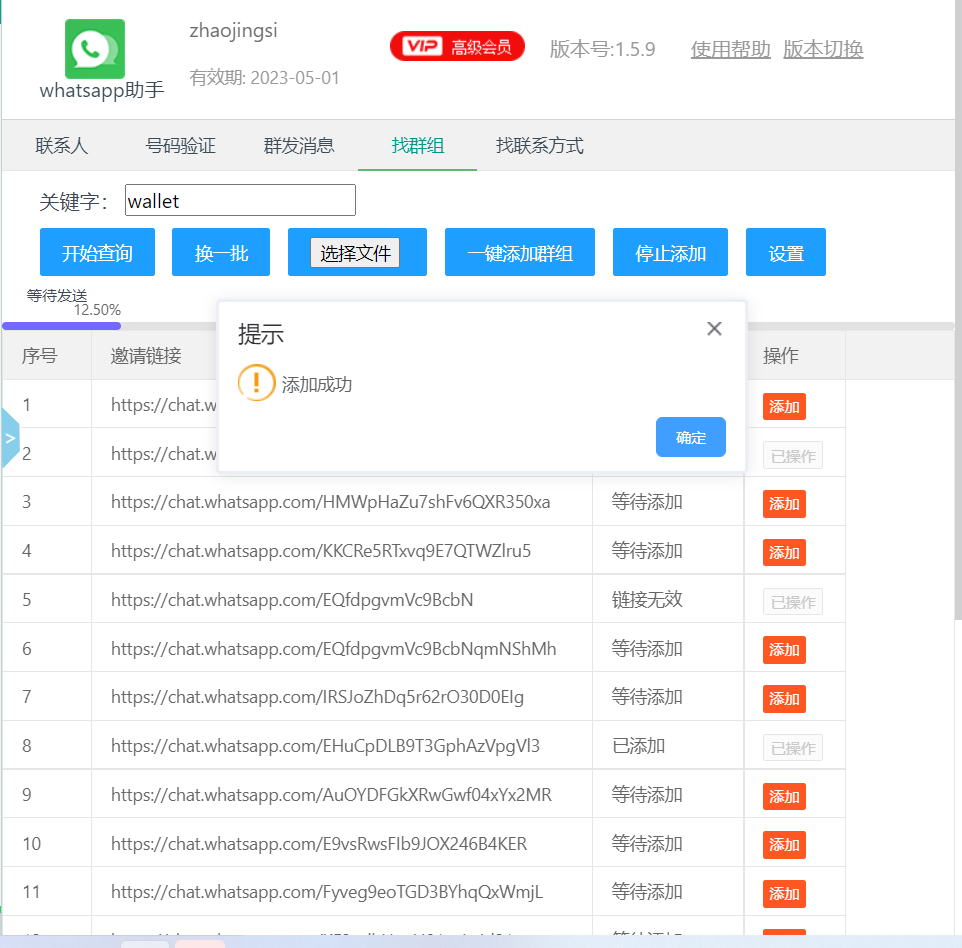Click the warning exclamation icon in dialog
Screen dimensions: 962x948
point(256,383)
